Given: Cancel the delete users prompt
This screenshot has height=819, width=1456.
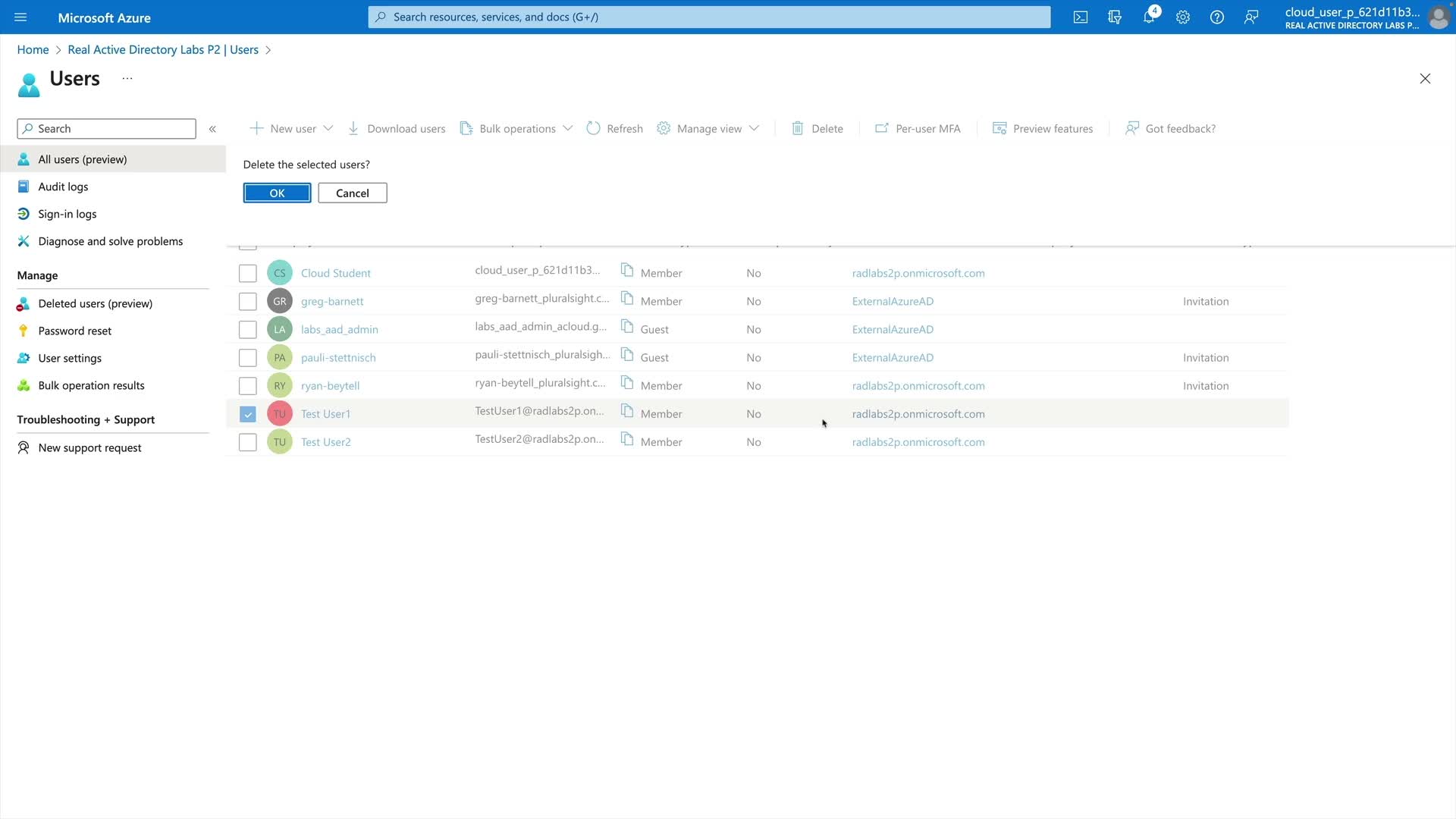Looking at the screenshot, I should point(353,193).
